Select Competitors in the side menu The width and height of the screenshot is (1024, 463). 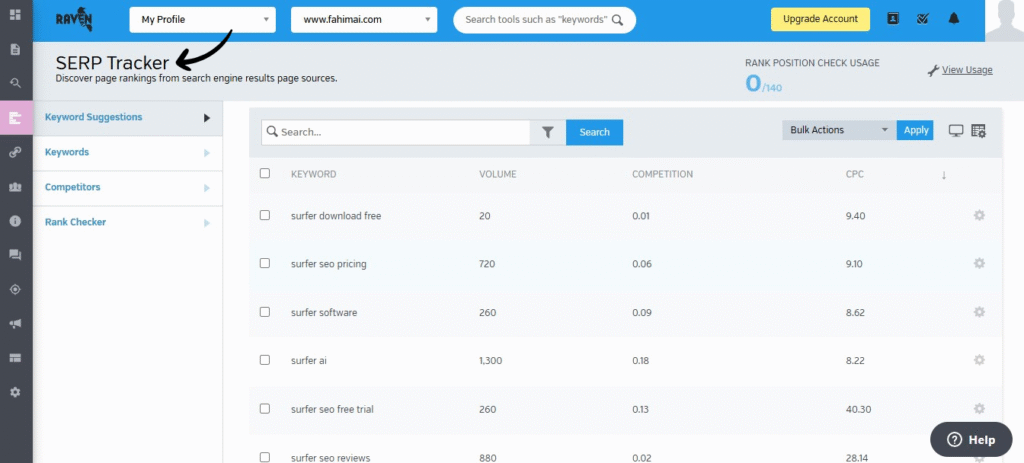73,187
